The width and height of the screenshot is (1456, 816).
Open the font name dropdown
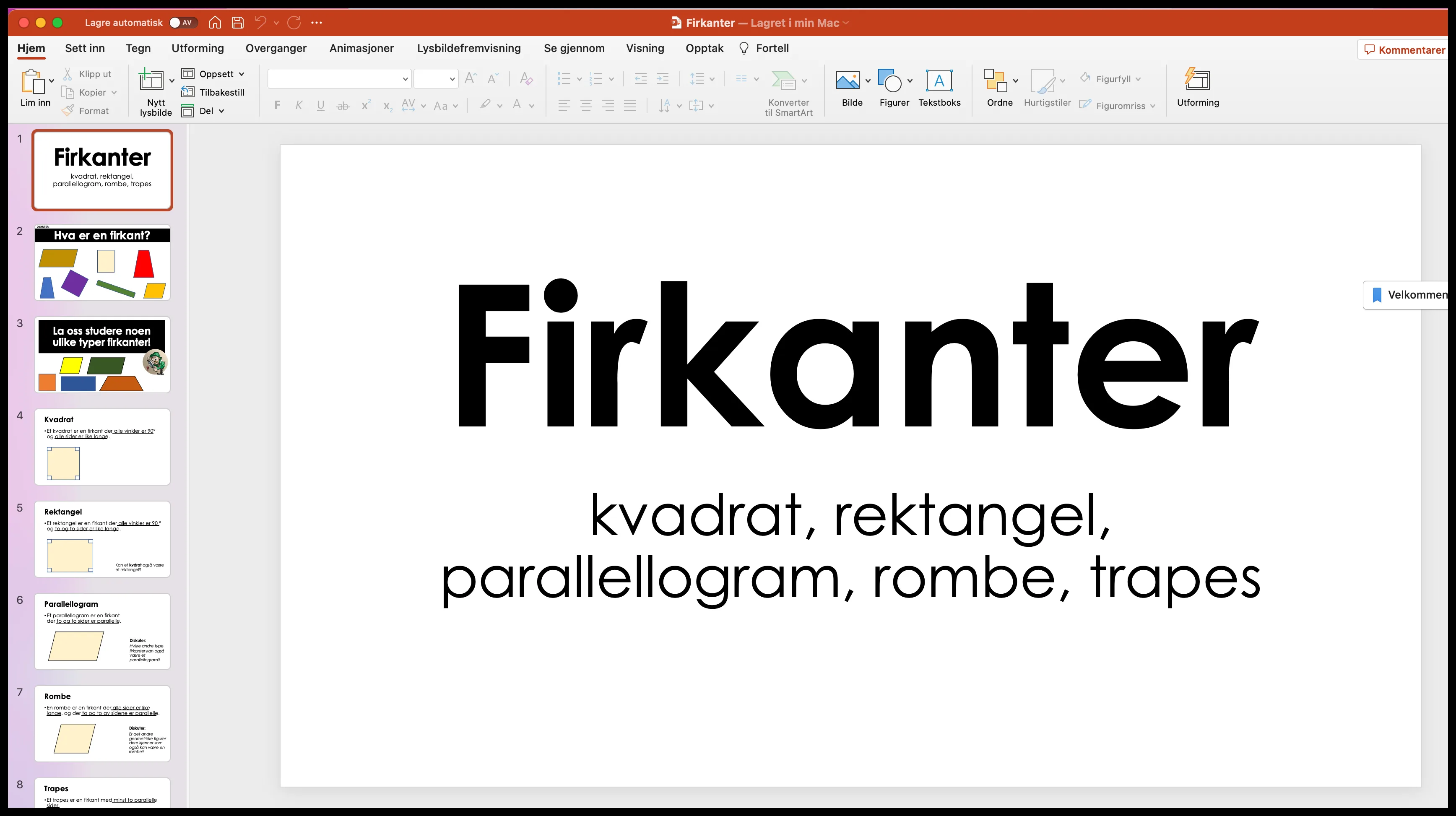405,79
